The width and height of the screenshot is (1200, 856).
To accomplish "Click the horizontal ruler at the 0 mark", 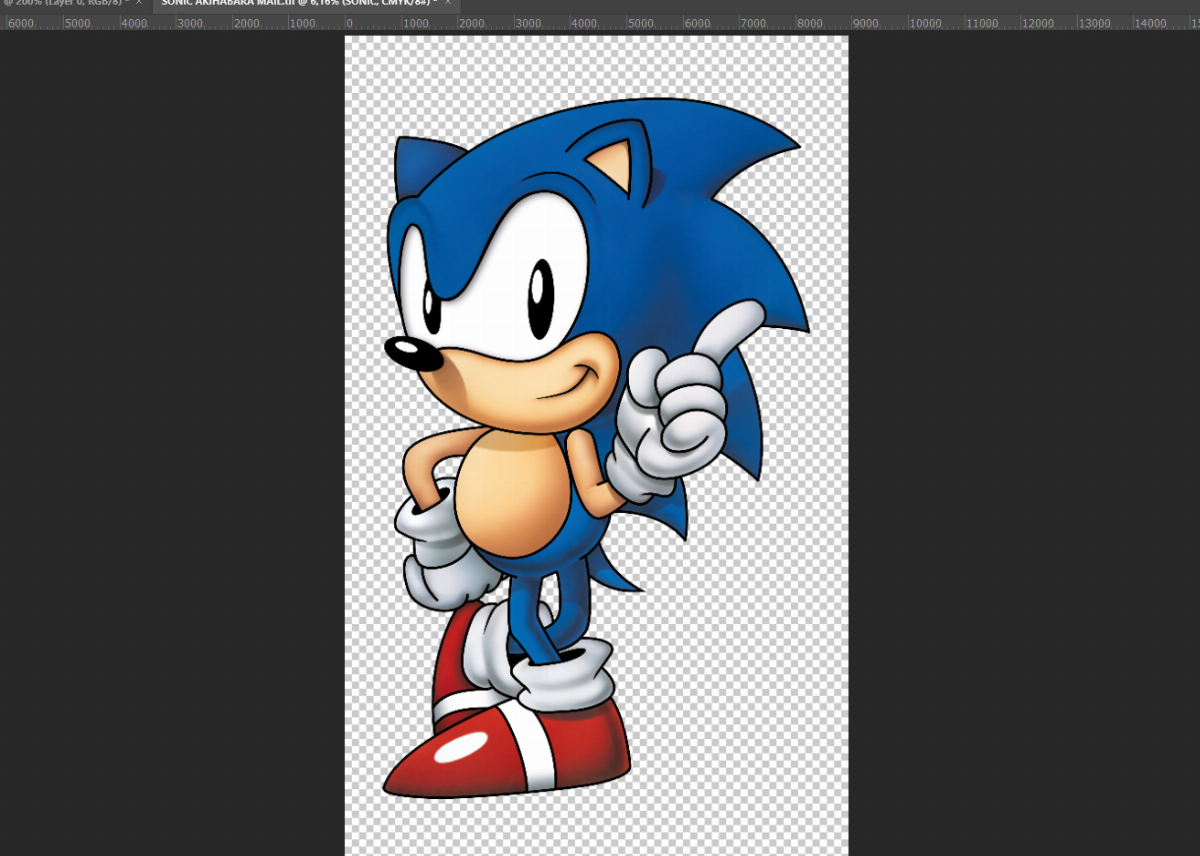I will (x=347, y=22).
